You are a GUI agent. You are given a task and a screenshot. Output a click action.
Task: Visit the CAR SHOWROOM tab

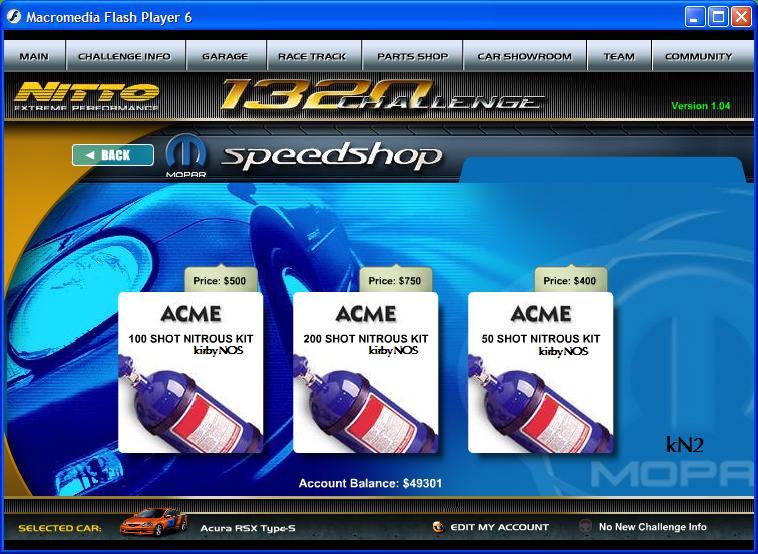[x=525, y=56]
